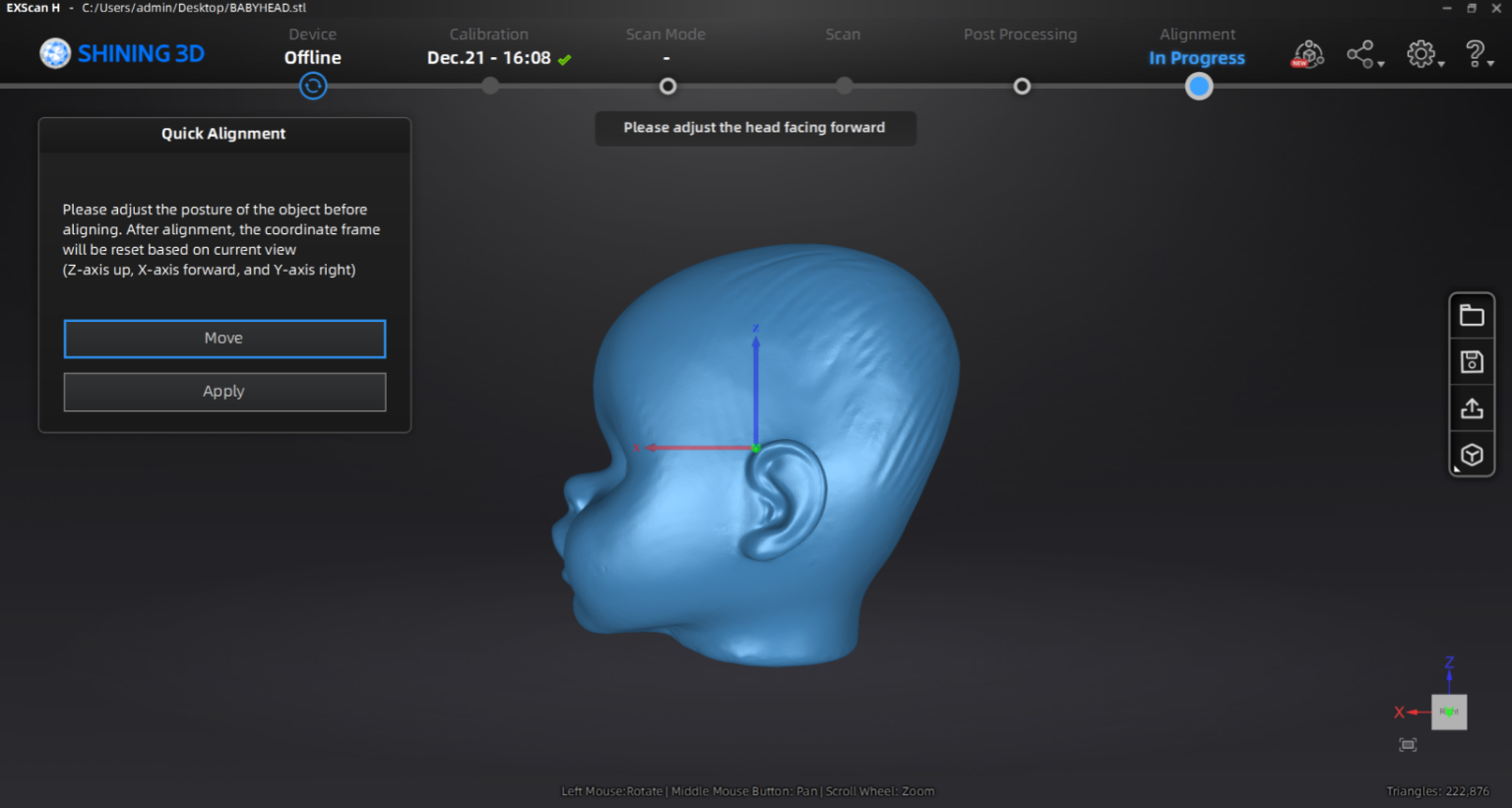
Task: Click the help question mark icon
Action: [x=1477, y=52]
